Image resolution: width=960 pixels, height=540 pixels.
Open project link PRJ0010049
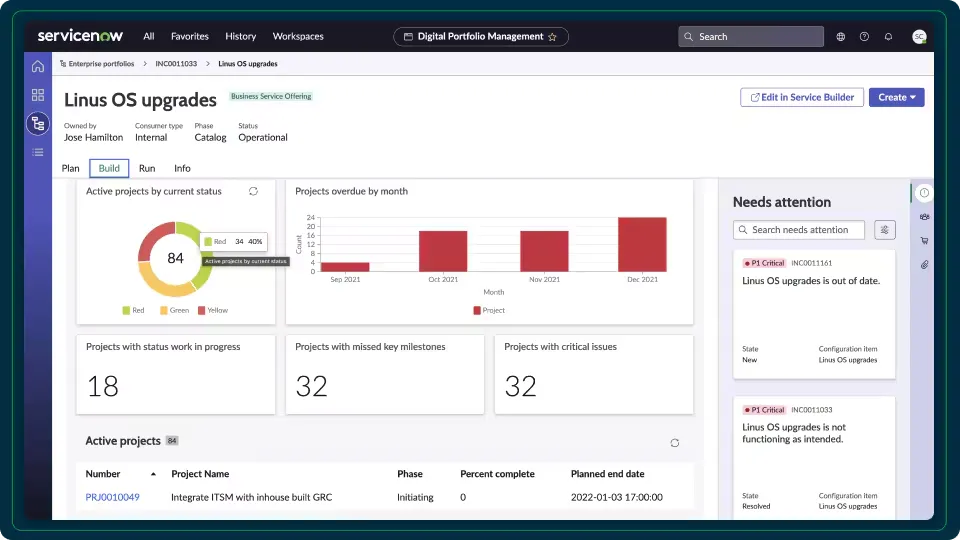(x=112, y=497)
